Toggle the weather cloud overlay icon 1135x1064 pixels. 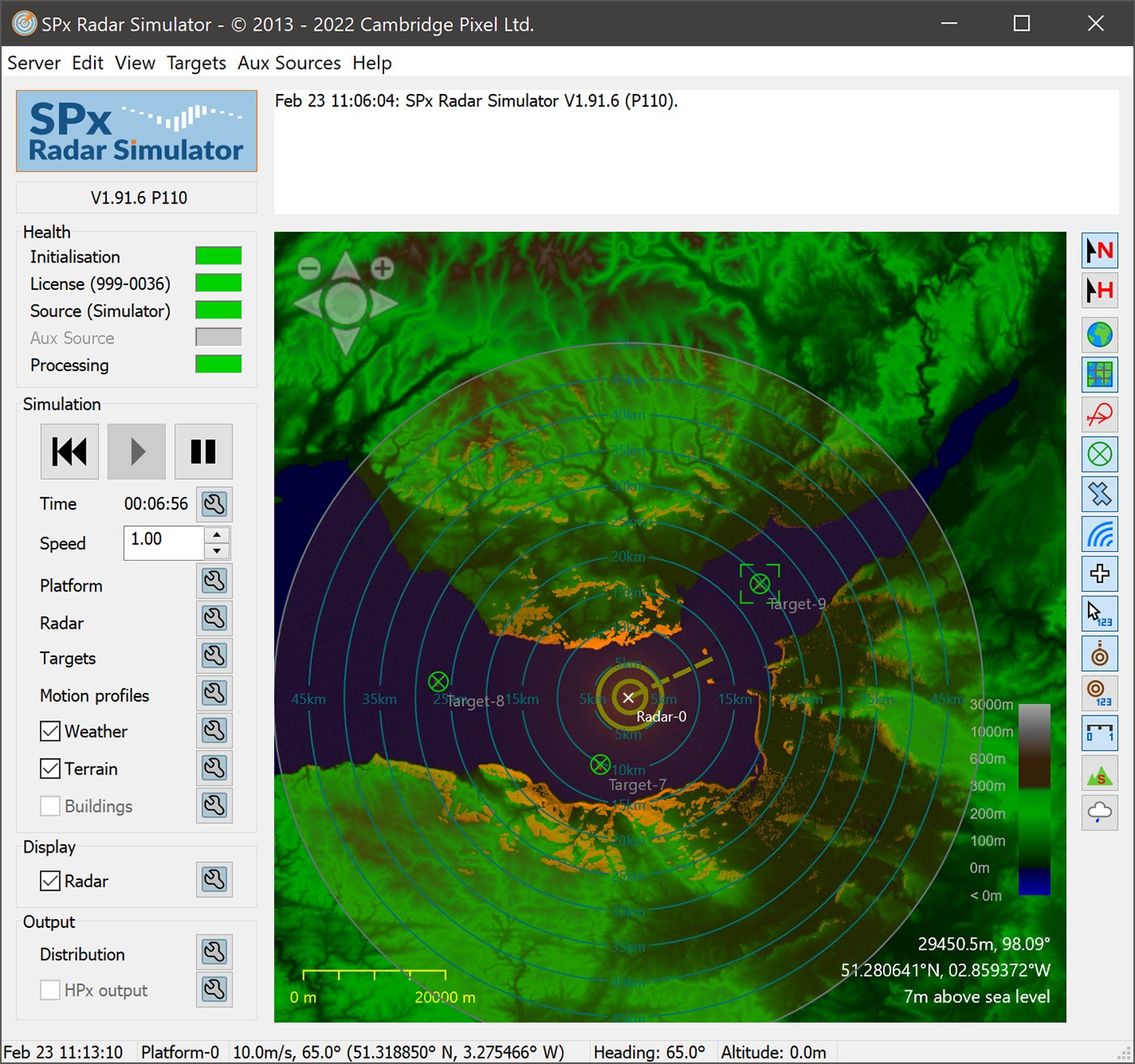[1099, 813]
